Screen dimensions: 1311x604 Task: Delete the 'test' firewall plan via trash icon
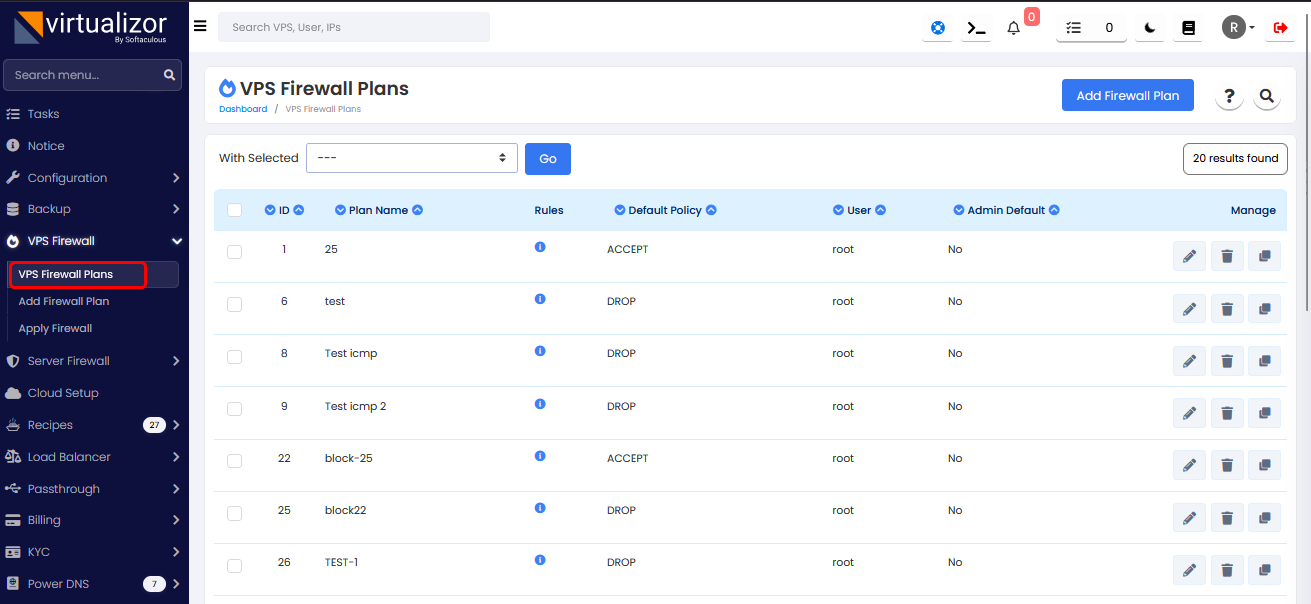(x=1227, y=309)
